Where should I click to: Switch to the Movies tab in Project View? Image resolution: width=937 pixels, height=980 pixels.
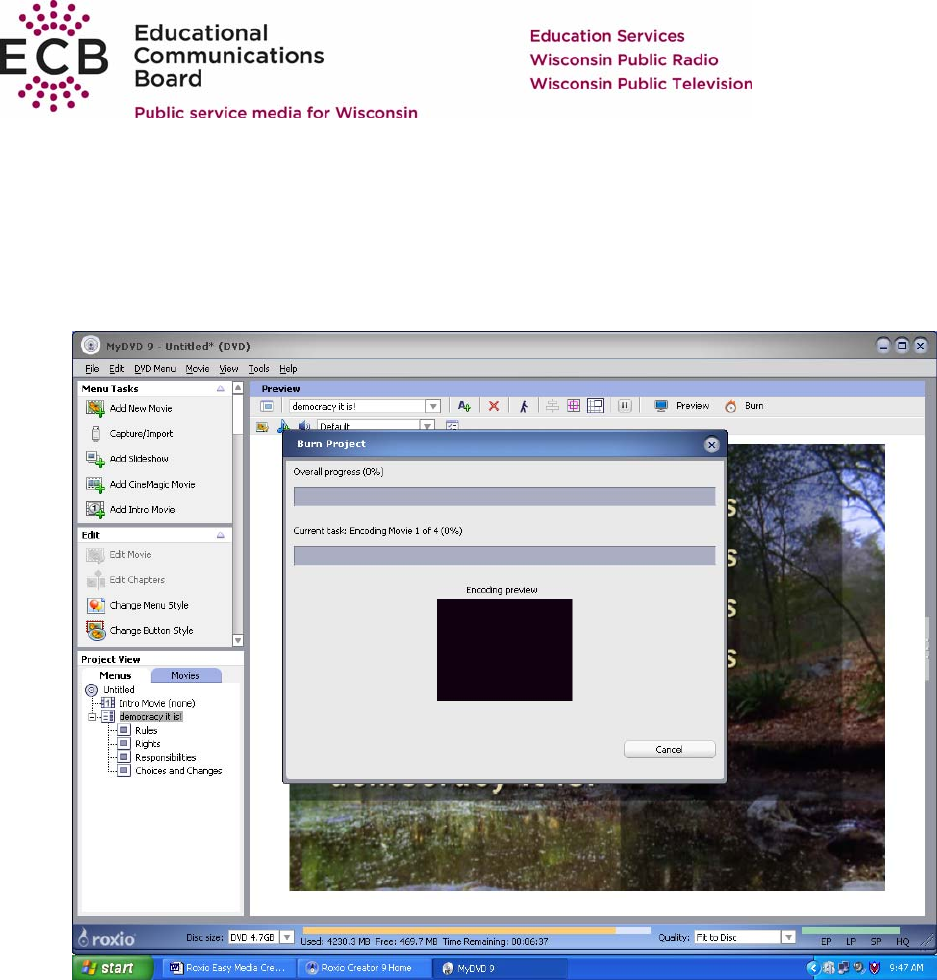(186, 676)
